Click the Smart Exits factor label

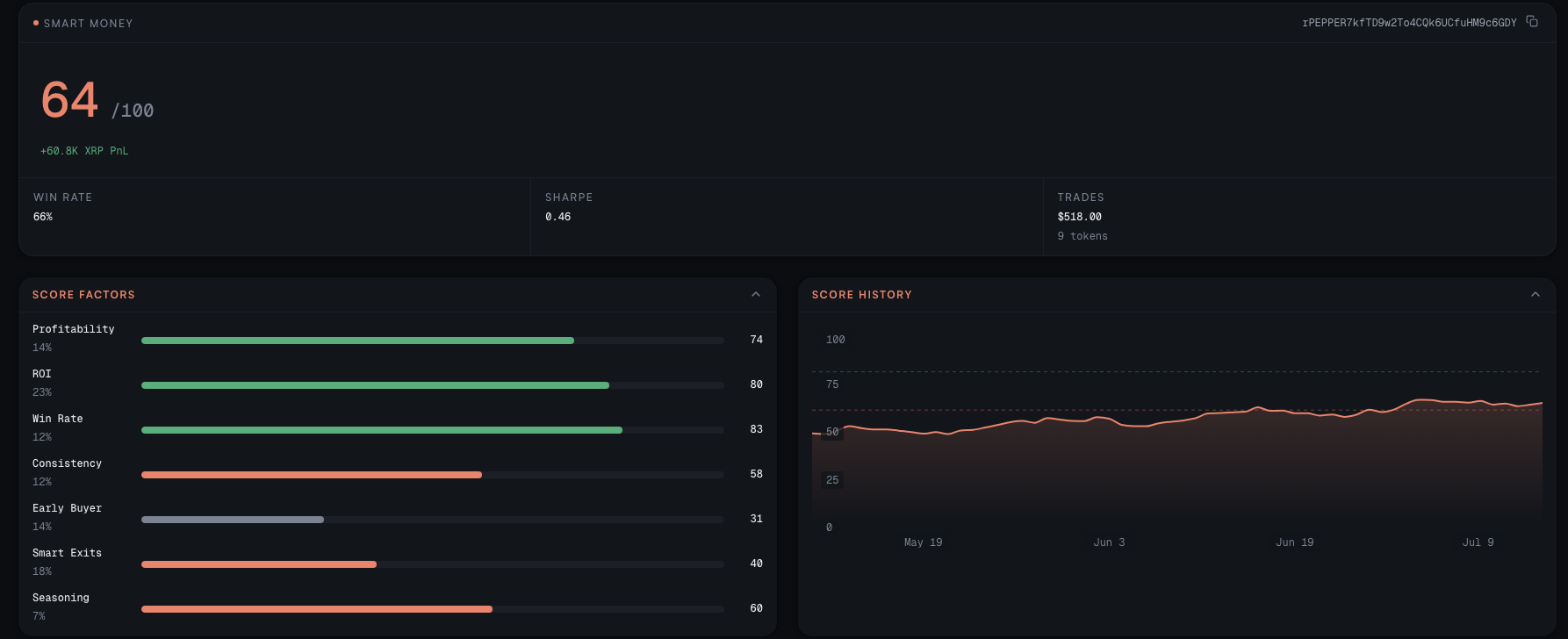coord(67,553)
